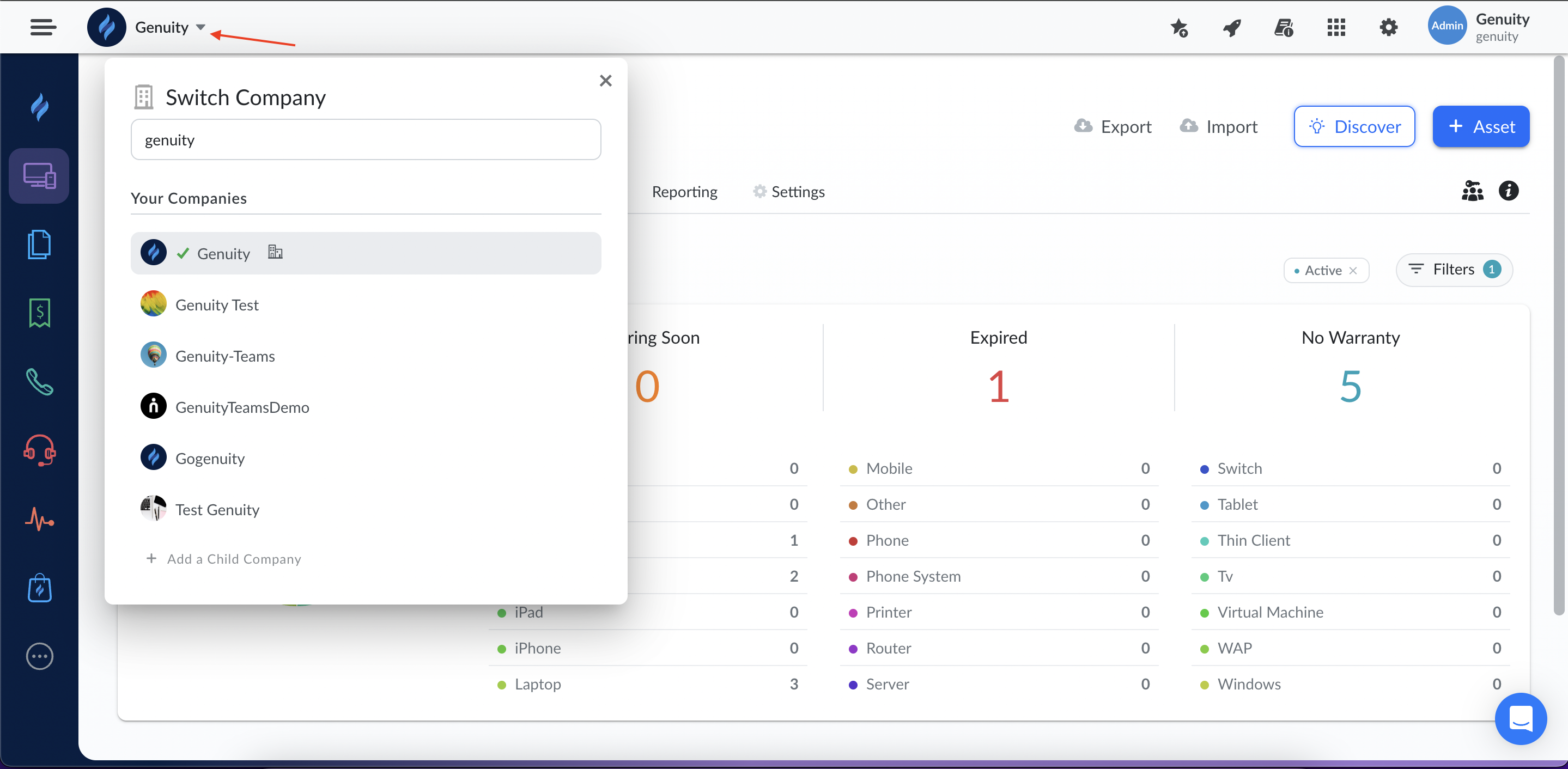1568x769 pixels.
Task: Click the plus Asset button
Action: (1481, 126)
